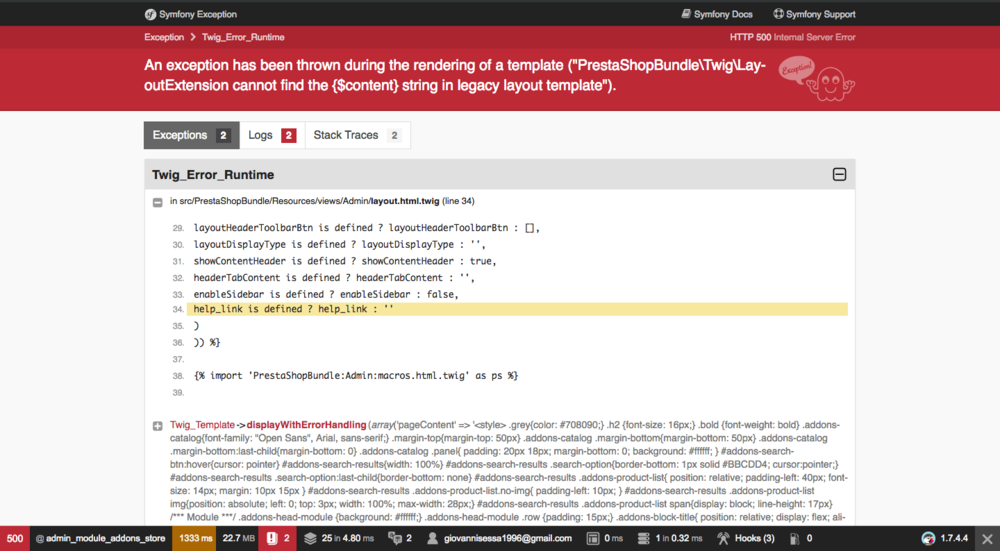Click the Twig_Template class name

pyautogui.click(x=202, y=425)
